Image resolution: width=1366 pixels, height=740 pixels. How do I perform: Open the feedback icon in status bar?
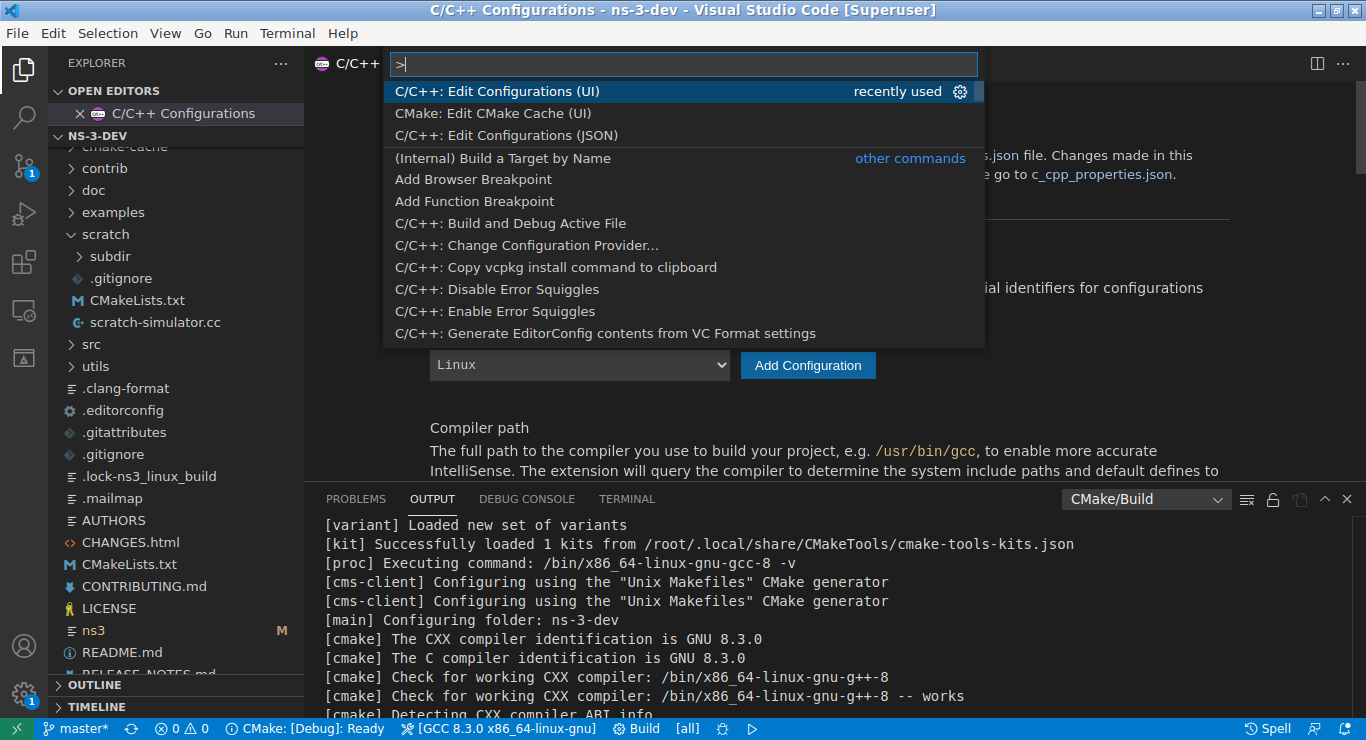(1315, 729)
